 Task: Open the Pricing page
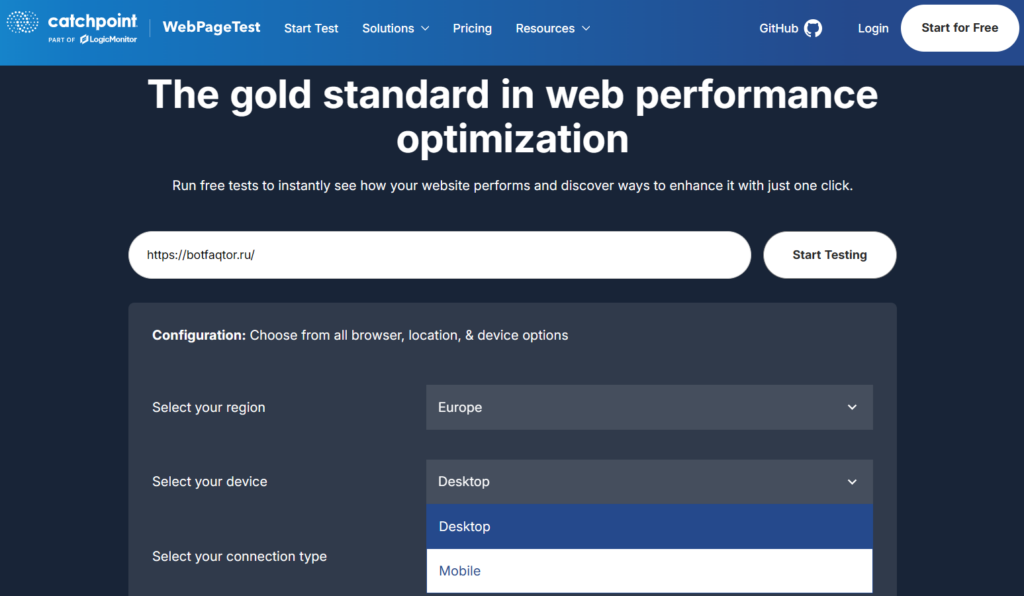(472, 28)
